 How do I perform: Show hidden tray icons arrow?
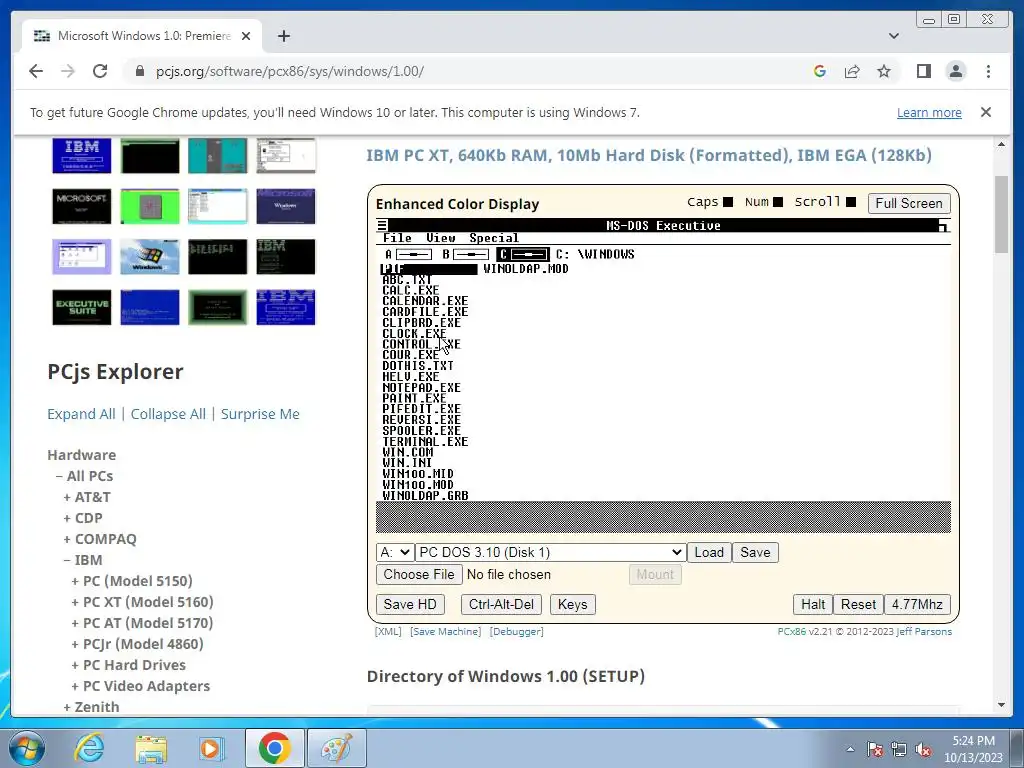[x=850, y=749]
